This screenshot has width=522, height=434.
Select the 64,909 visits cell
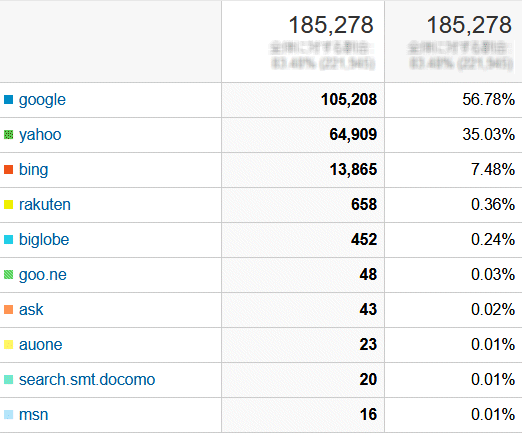tap(303, 135)
